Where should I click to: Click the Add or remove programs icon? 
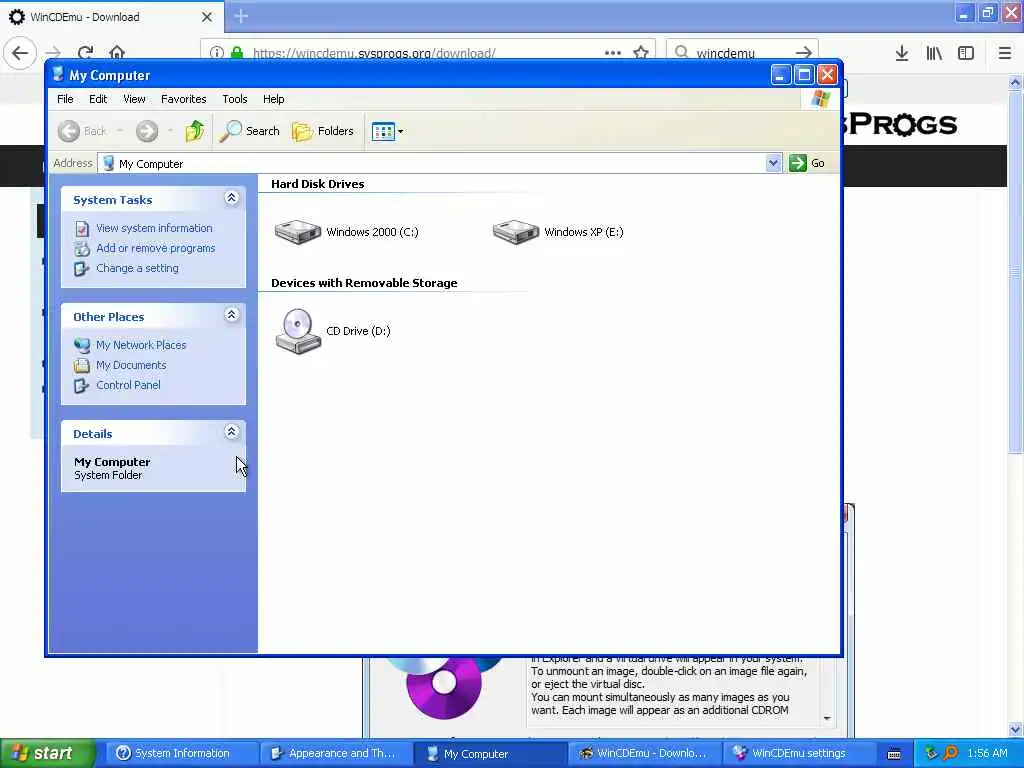click(82, 249)
